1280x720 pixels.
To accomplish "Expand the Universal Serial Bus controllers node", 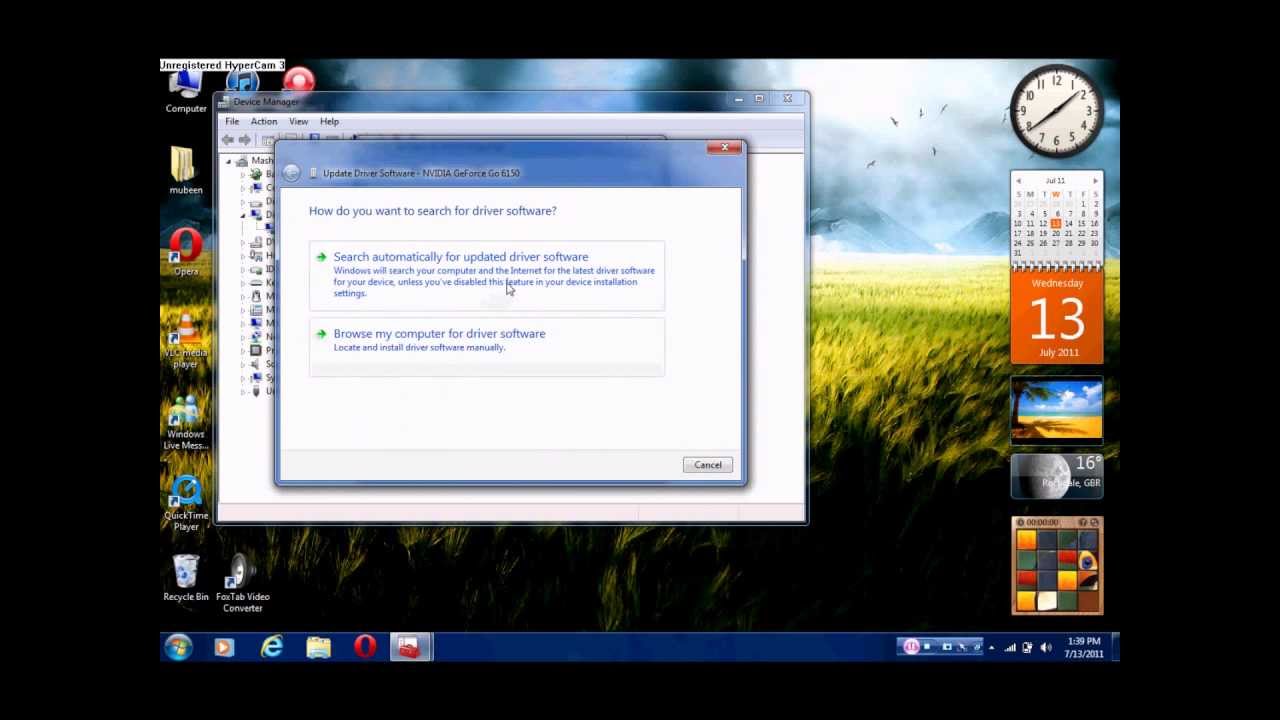I will pyautogui.click(x=242, y=391).
